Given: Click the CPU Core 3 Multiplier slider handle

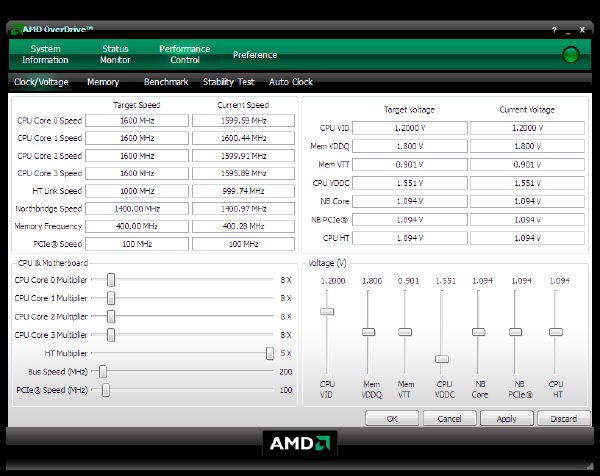Looking at the screenshot, I should click(111, 335).
